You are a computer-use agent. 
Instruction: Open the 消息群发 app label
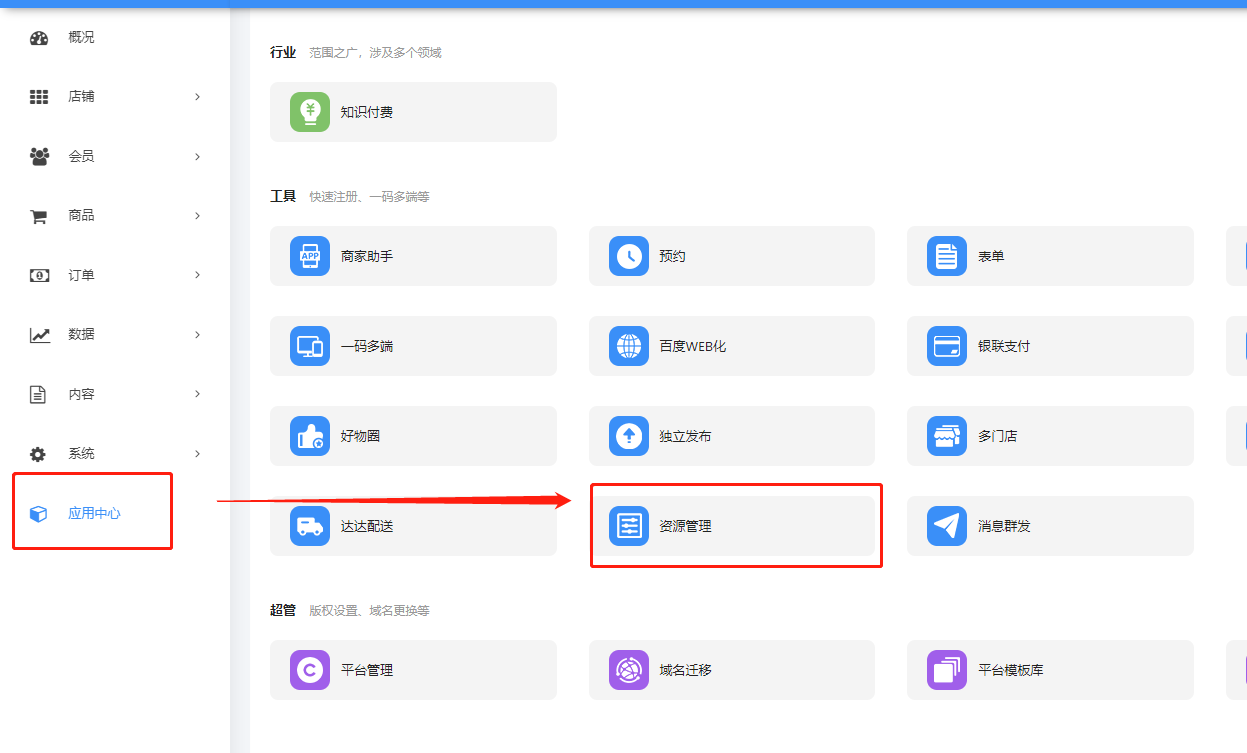click(1004, 526)
